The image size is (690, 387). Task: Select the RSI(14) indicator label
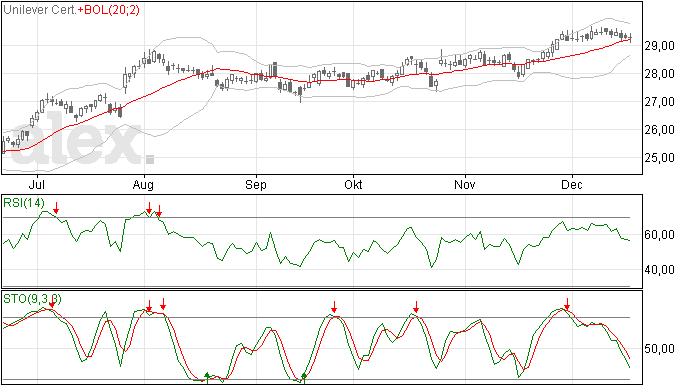[24, 203]
